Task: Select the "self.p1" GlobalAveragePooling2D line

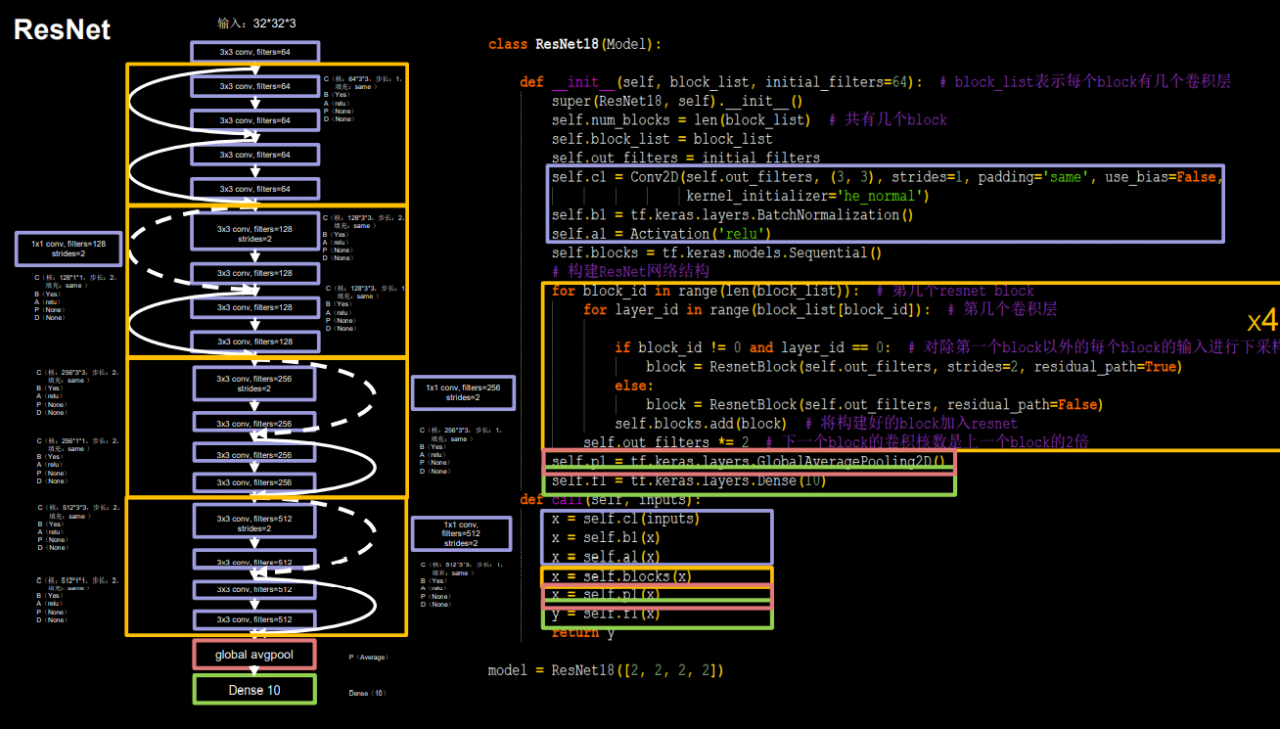Action: [749, 462]
